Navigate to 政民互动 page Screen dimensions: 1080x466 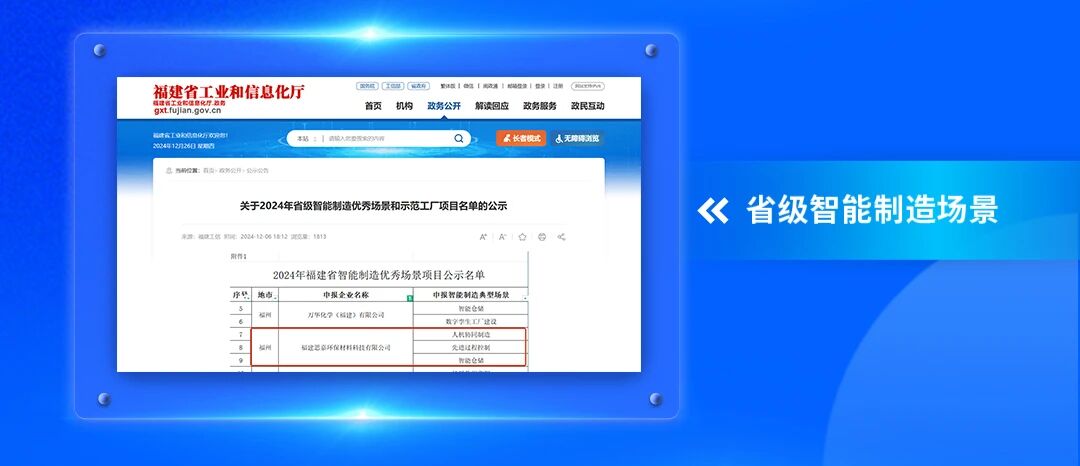[588, 106]
